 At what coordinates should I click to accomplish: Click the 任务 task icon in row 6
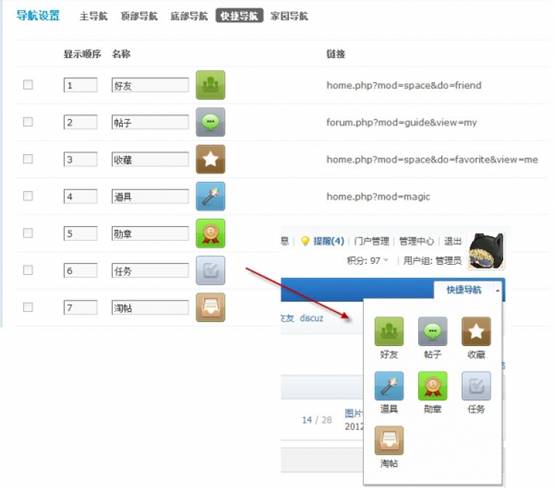coord(210,270)
